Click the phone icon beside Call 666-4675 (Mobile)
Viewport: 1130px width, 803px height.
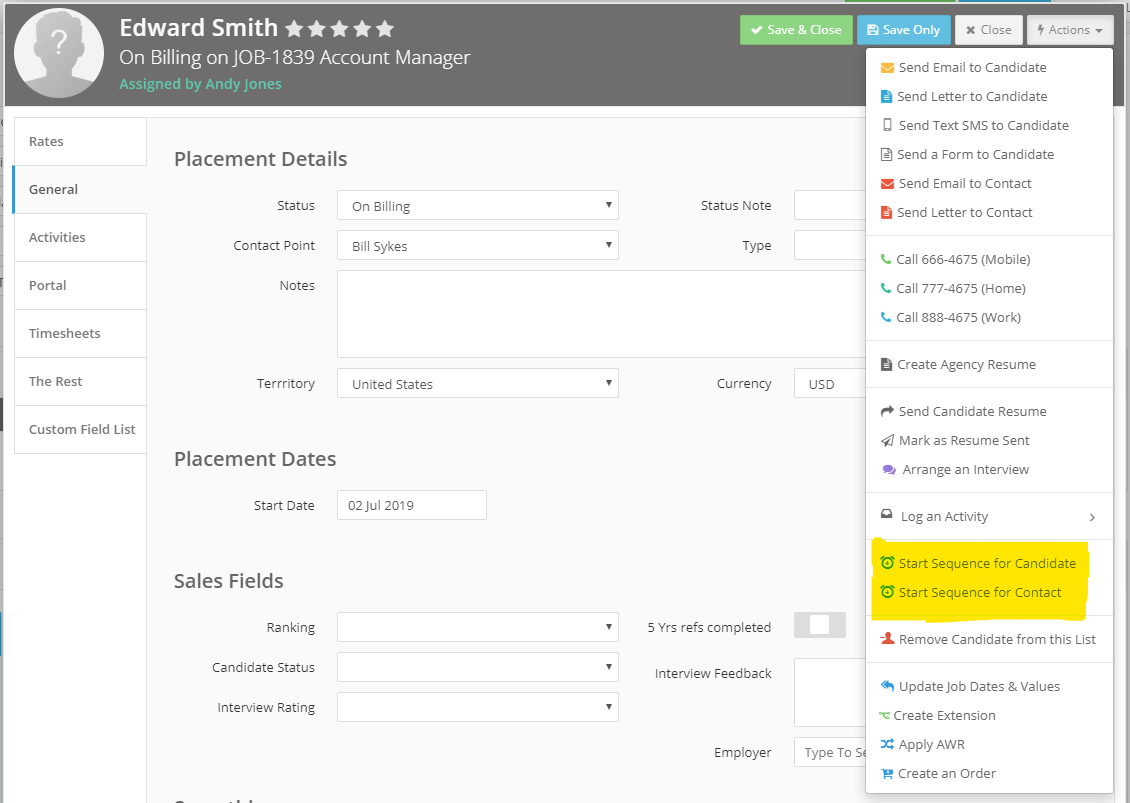[885, 259]
